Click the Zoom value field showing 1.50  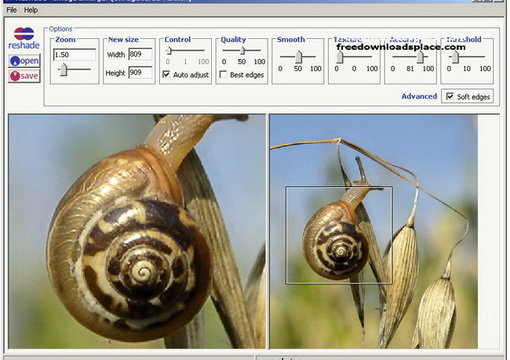click(74, 55)
